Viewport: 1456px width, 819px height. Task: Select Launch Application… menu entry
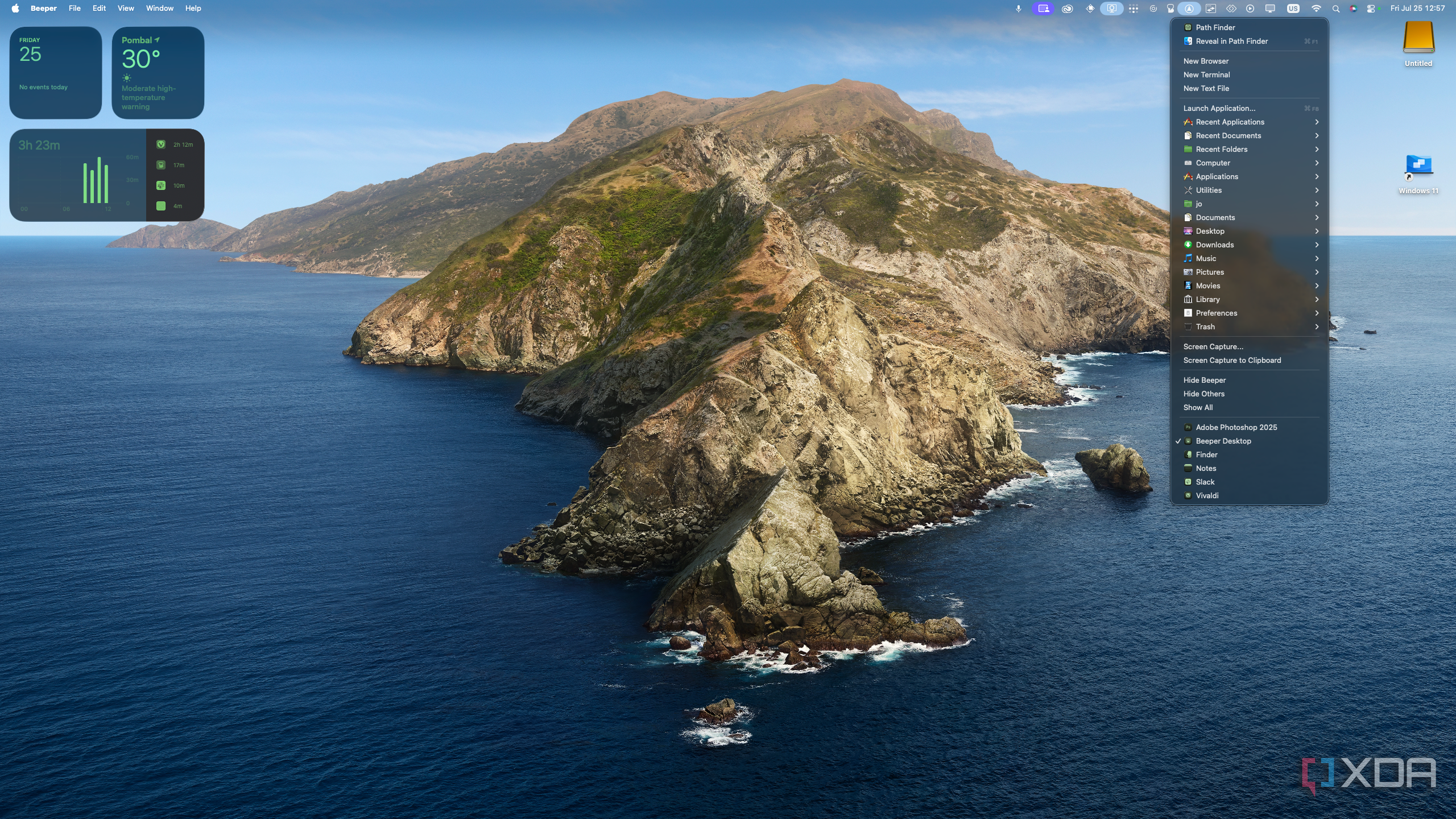click(1249, 108)
